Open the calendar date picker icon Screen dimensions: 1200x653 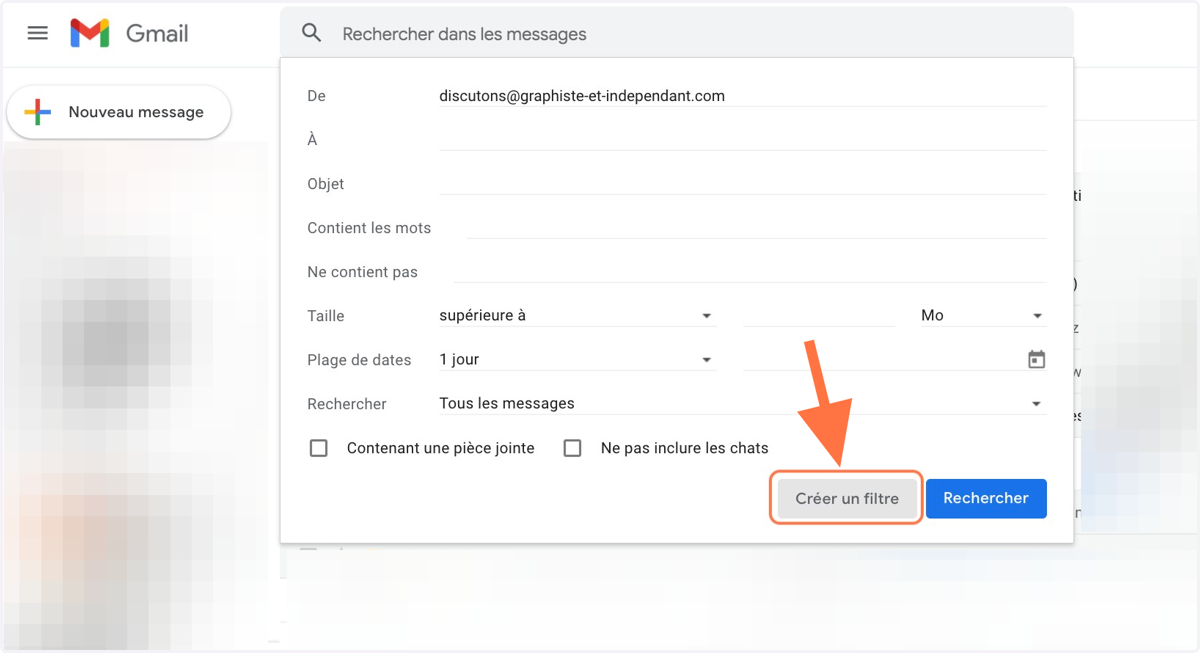[x=1036, y=359]
